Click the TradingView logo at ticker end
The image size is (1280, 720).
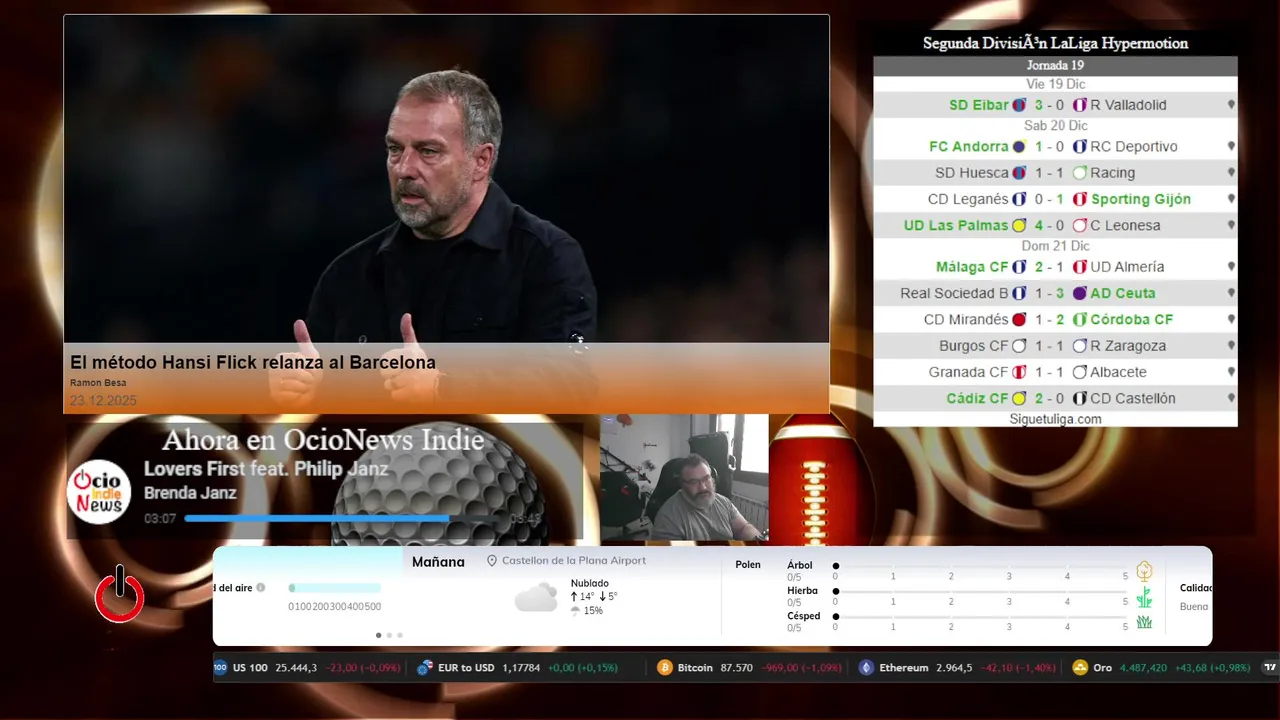tap(1270, 667)
